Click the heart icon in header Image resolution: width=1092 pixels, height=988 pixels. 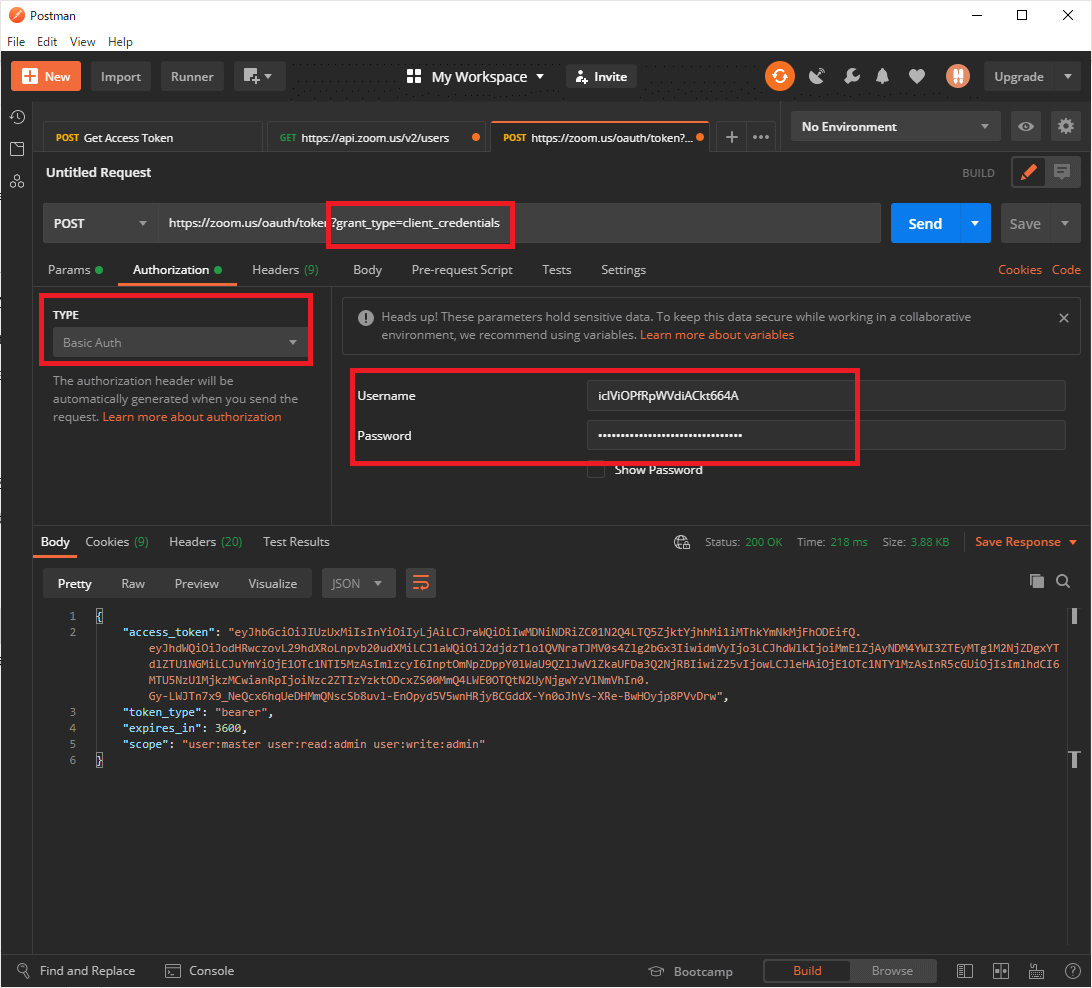pyautogui.click(x=916, y=76)
